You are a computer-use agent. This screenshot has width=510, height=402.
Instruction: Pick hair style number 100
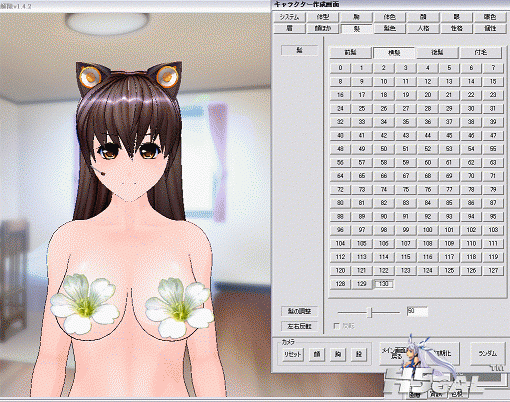click(x=428, y=230)
